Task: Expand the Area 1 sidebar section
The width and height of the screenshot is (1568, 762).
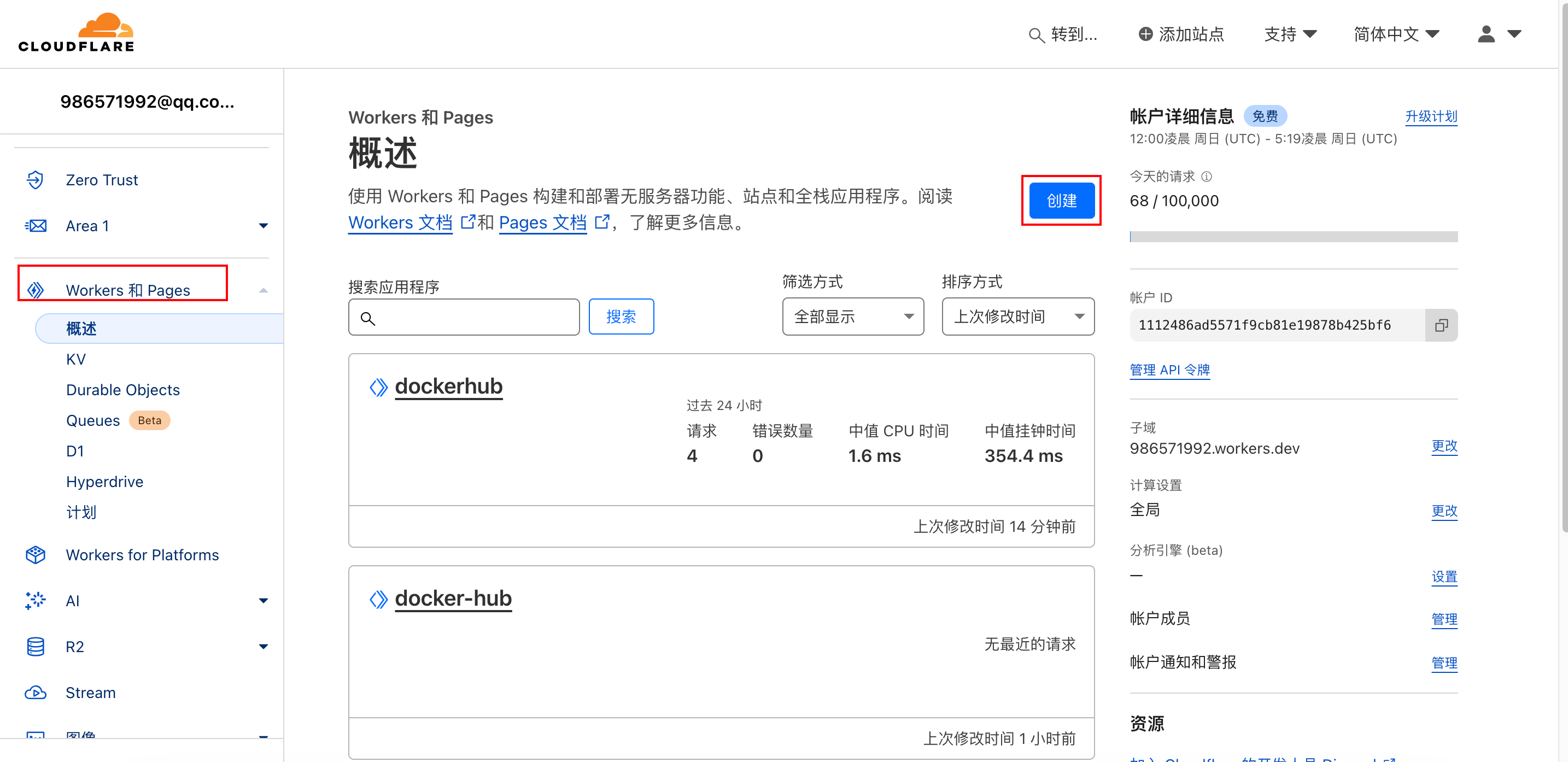Action: 263,226
